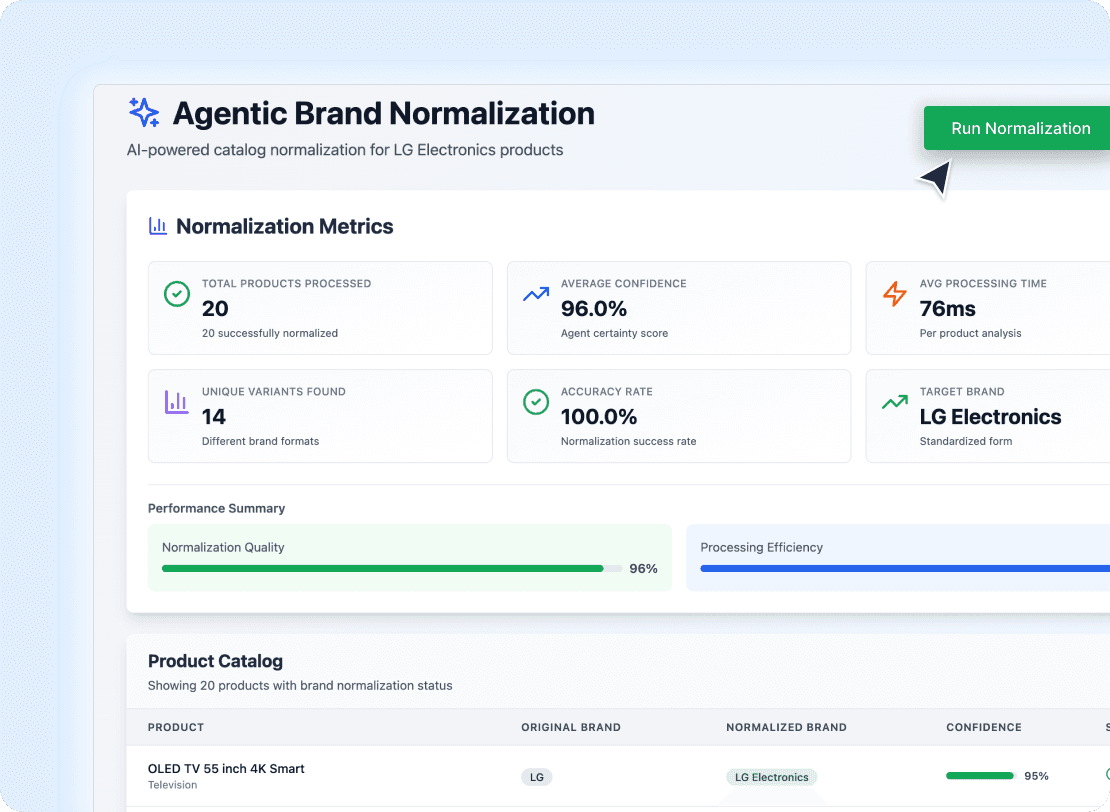Click the 100.0% accuracy rate value

coord(598,417)
